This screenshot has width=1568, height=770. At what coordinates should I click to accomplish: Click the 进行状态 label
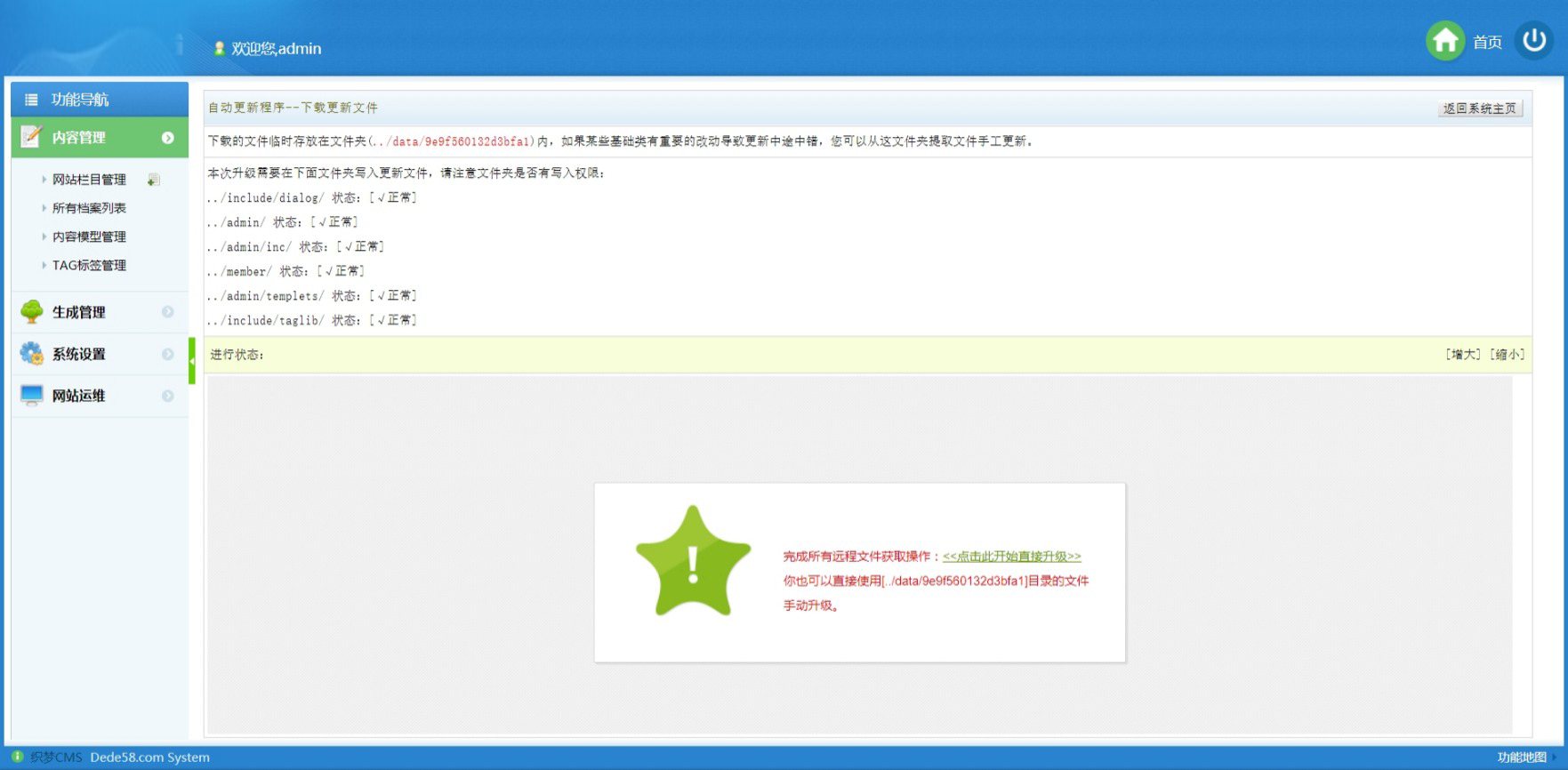[237, 355]
